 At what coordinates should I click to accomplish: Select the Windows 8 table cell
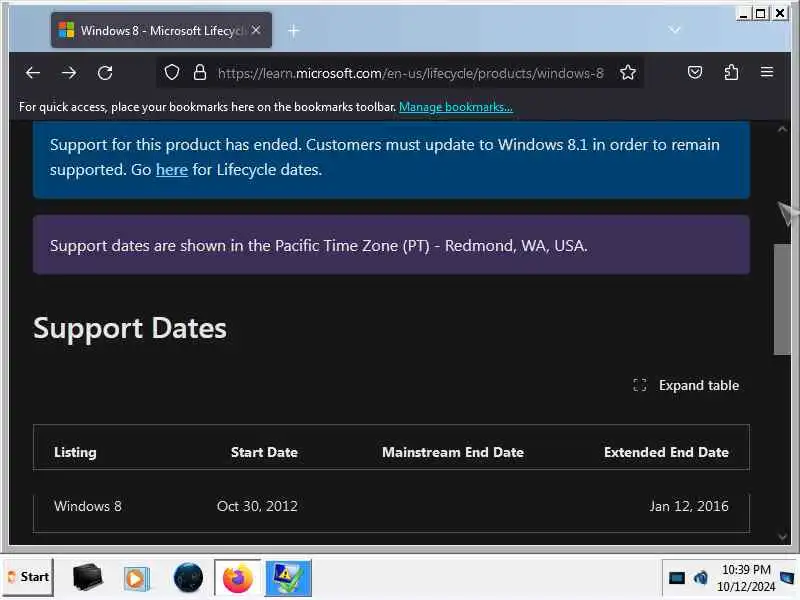point(88,506)
